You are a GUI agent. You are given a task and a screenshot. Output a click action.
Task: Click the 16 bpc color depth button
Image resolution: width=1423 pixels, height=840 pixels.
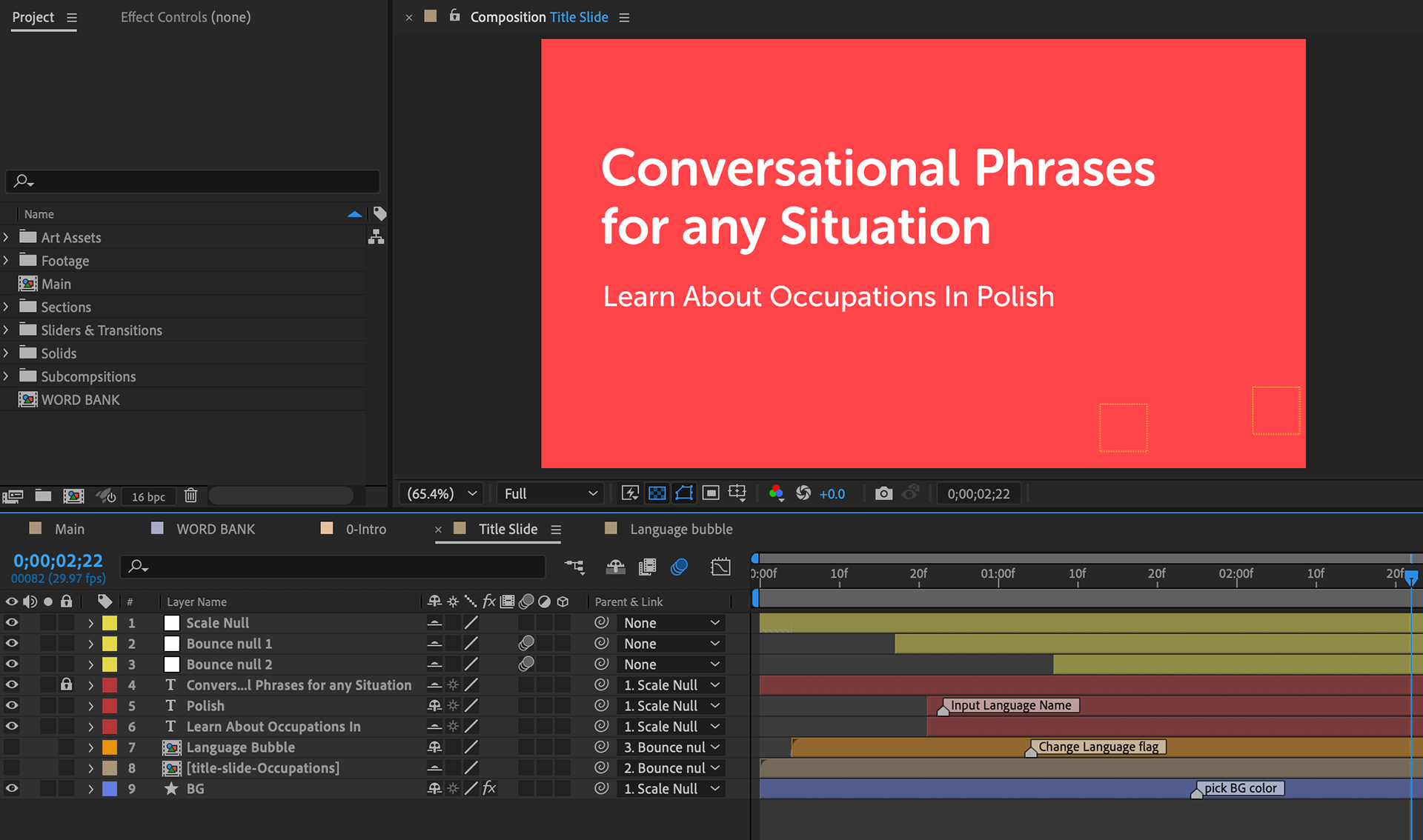click(x=148, y=496)
